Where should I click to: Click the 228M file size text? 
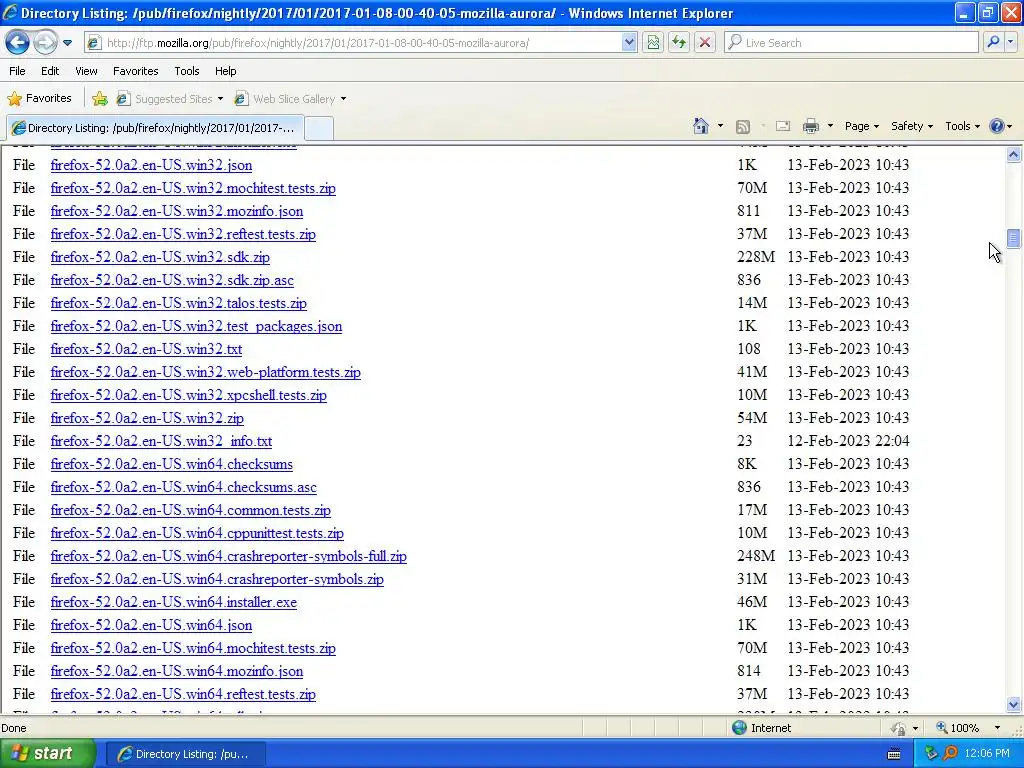pos(756,257)
